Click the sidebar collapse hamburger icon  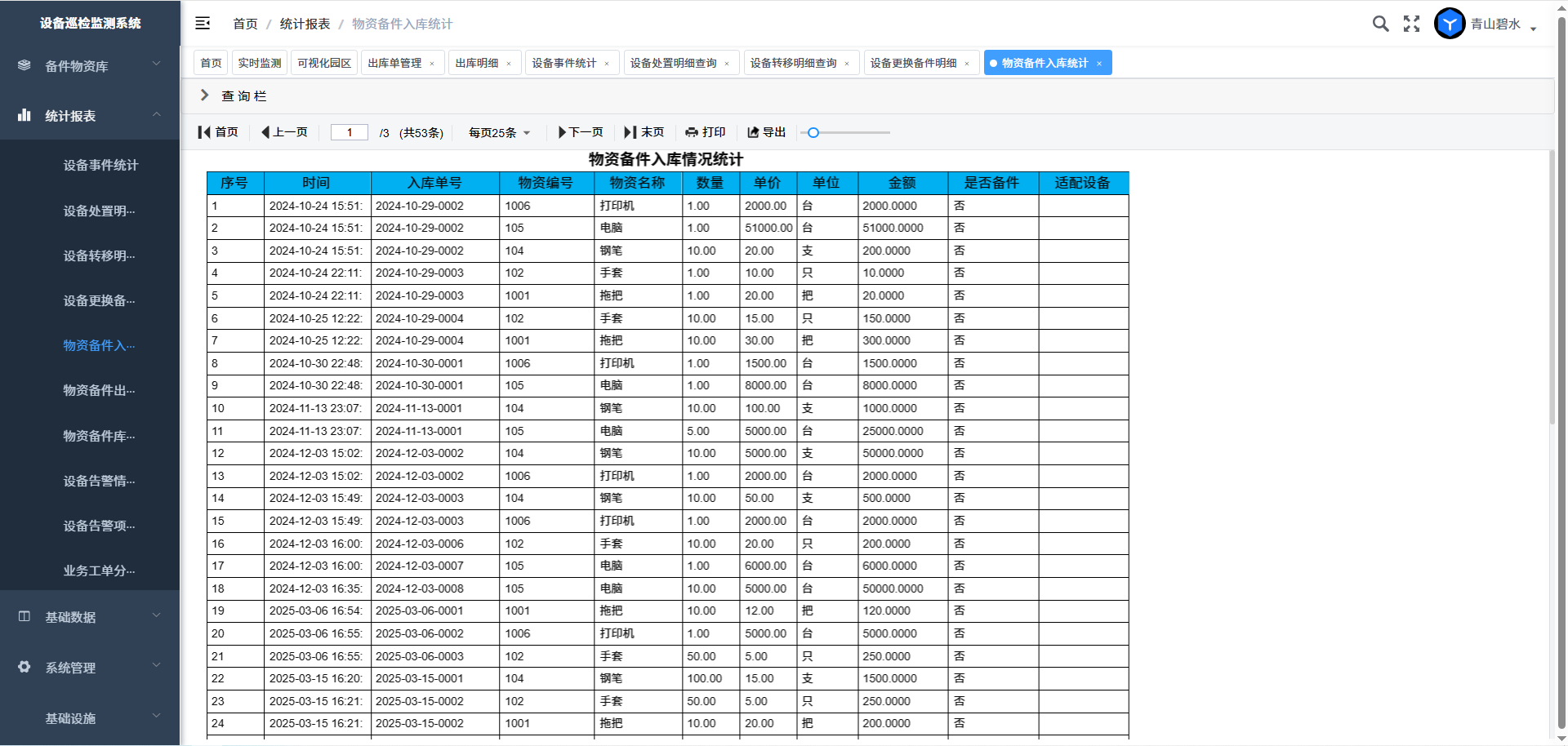203,24
